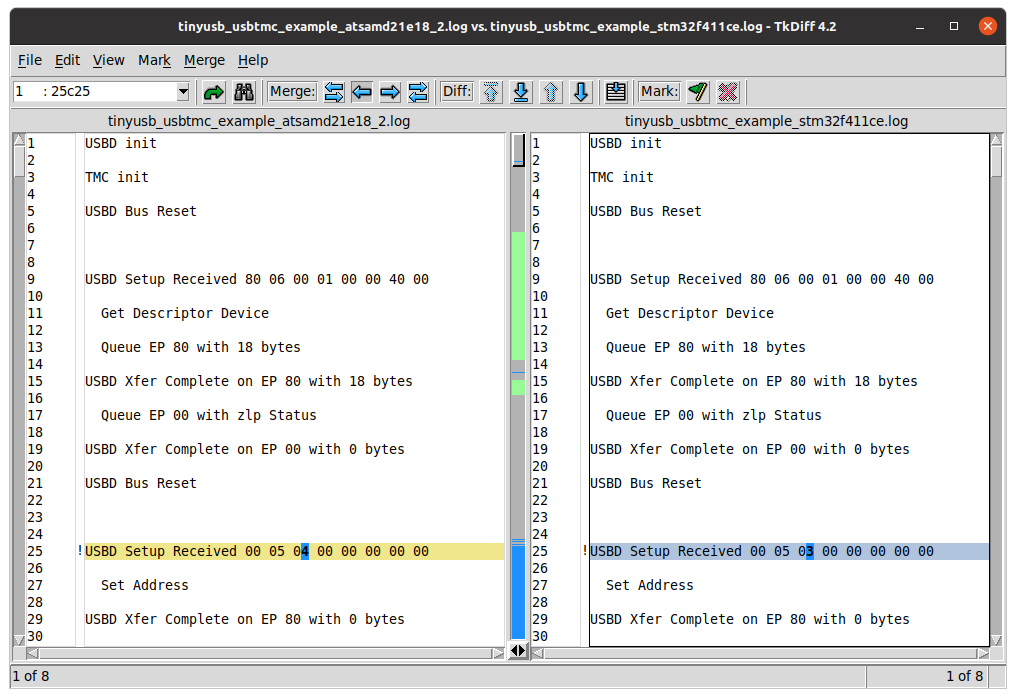The height and width of the screenshot is (698, 1016).
Task: Select merge right-then-left double arrow icon
Action: pos(418,92)
